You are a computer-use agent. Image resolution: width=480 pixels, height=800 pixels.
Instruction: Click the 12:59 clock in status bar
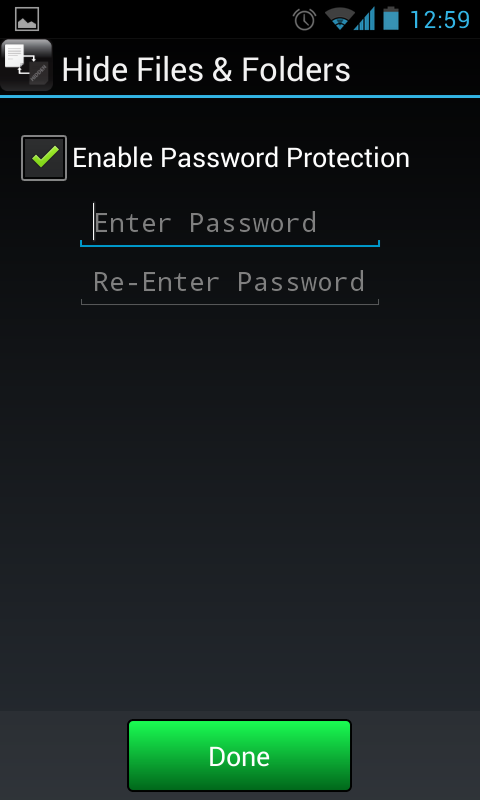[x=440, y=20]
